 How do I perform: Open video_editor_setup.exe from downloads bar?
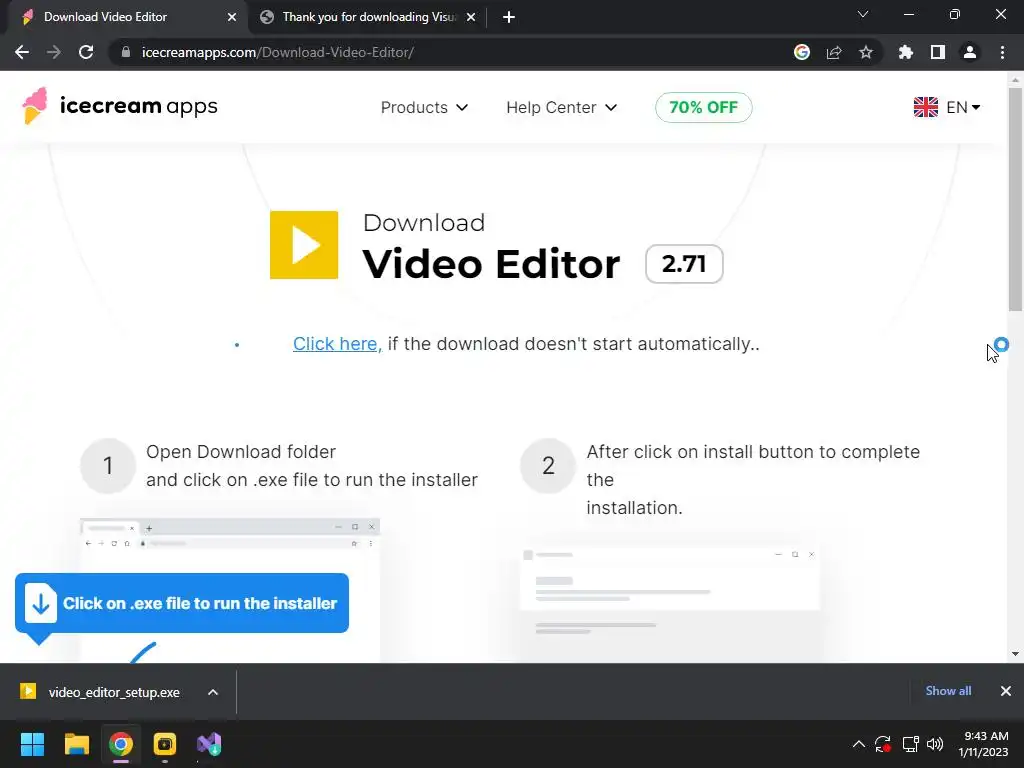tap(101, 692)
